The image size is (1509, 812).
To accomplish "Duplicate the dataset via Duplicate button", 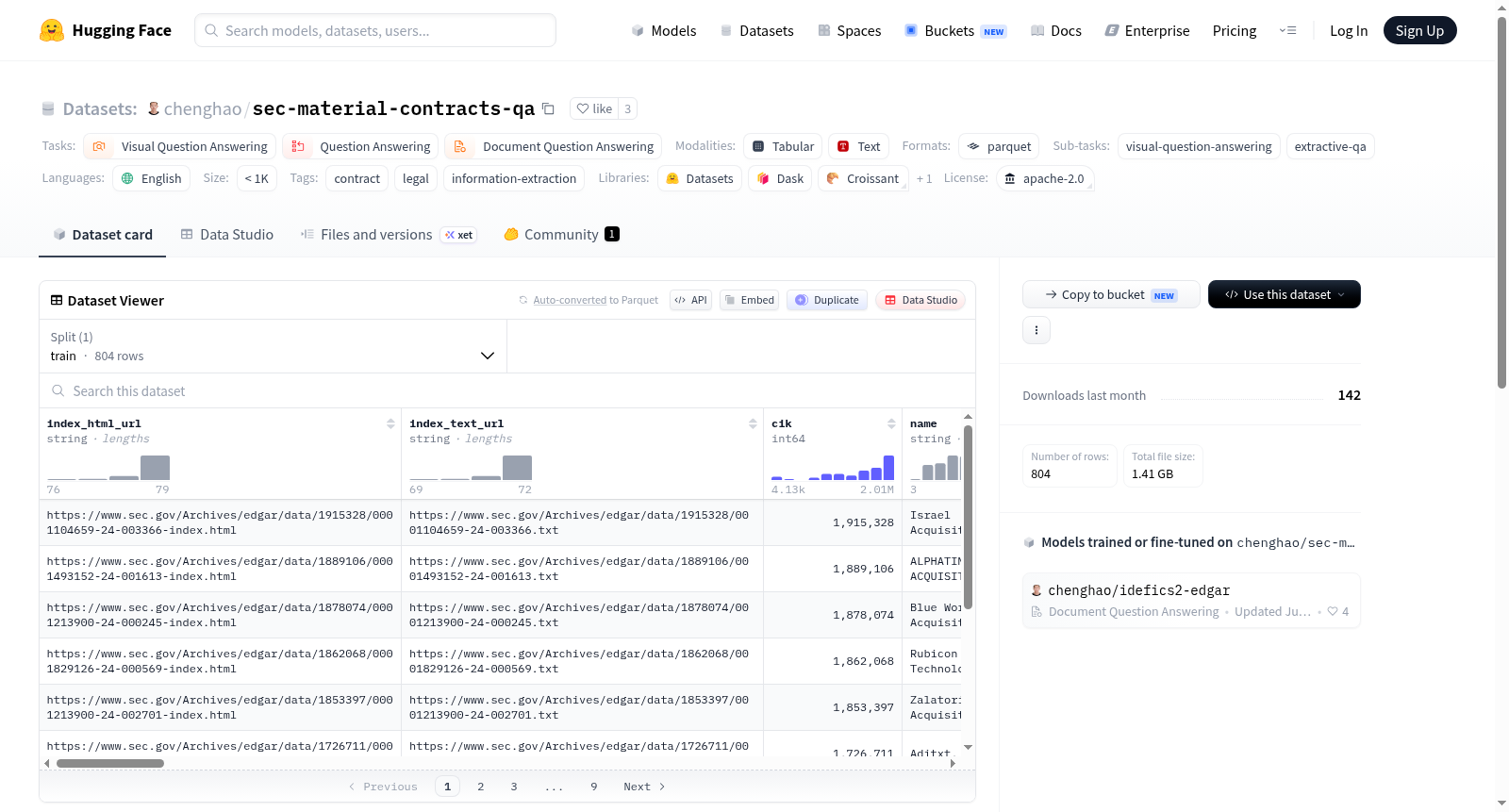I will tap(827, 300).
